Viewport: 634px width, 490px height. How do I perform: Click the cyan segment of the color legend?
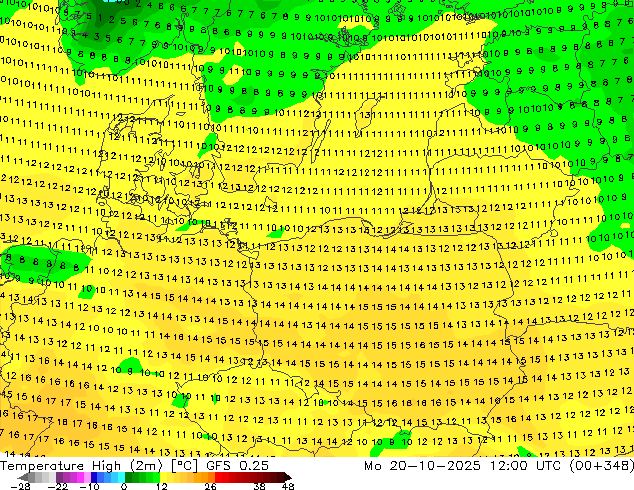(121, 477)
